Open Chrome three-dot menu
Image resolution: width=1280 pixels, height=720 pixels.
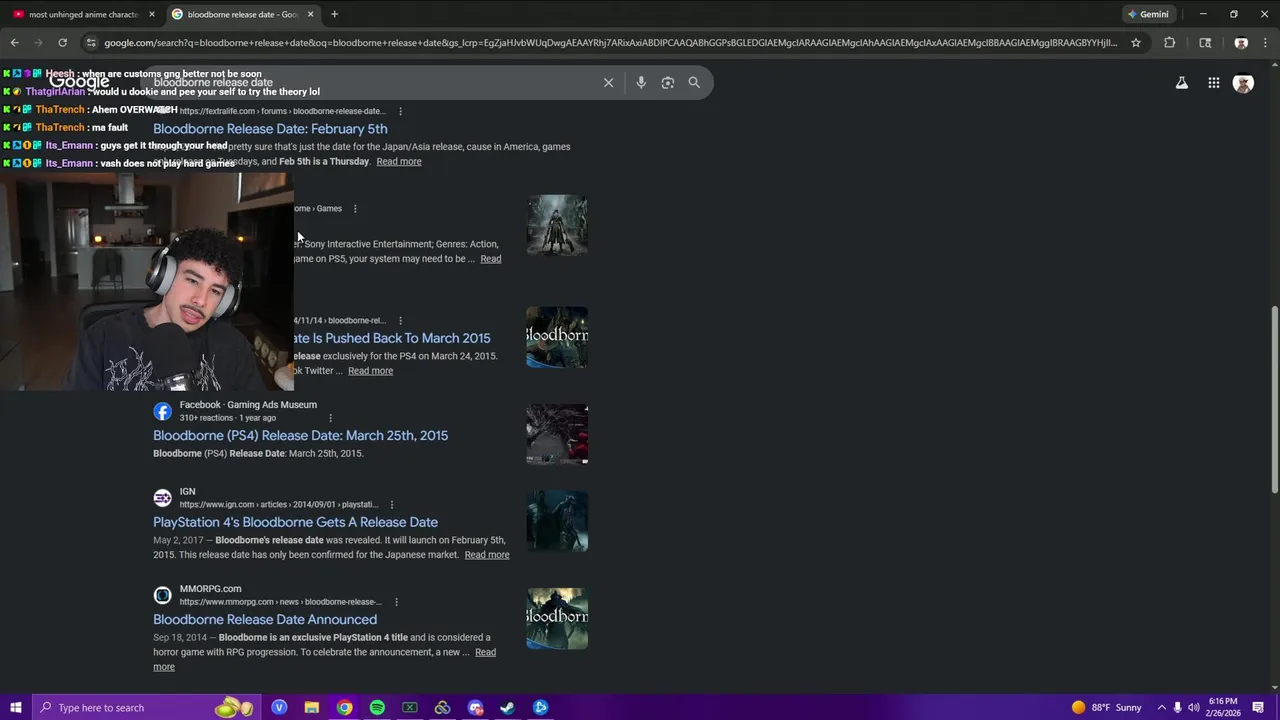tap(1267, 43)
